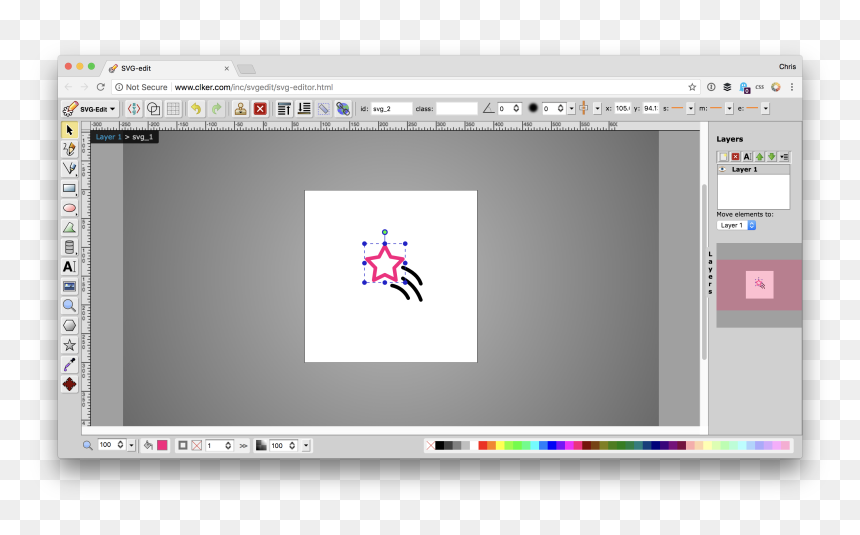The width and height of the screenshot is (860, 535).
Task: Click the yellow Undo arrow
Action: coord(196,109)
